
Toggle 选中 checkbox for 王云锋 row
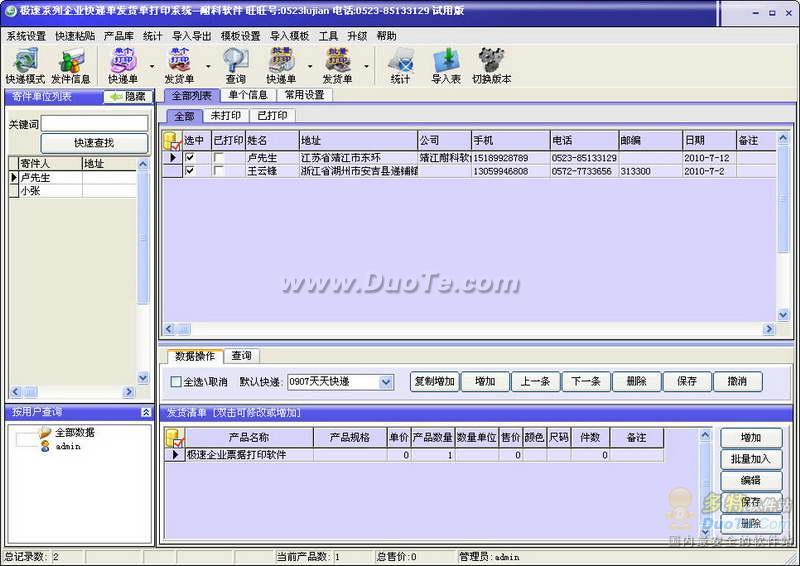point(190,171)
